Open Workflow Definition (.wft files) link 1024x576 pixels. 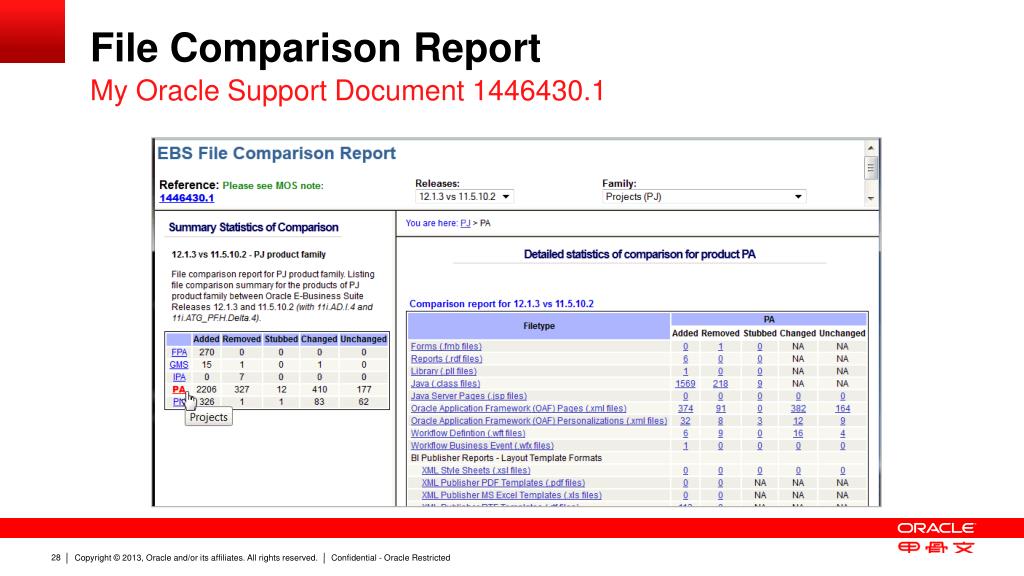click(x=468, y=433)
